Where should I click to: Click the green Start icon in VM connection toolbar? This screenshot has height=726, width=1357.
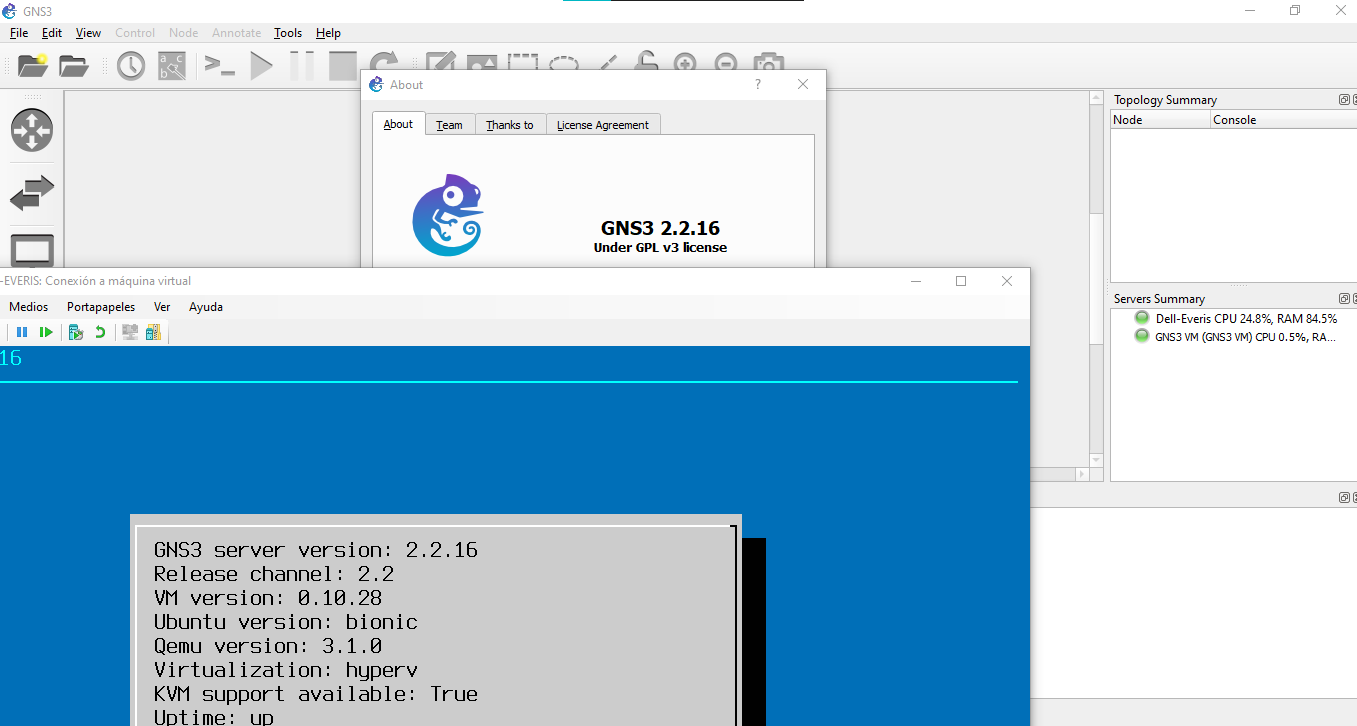pyautogui.click(x=46, y=332)
